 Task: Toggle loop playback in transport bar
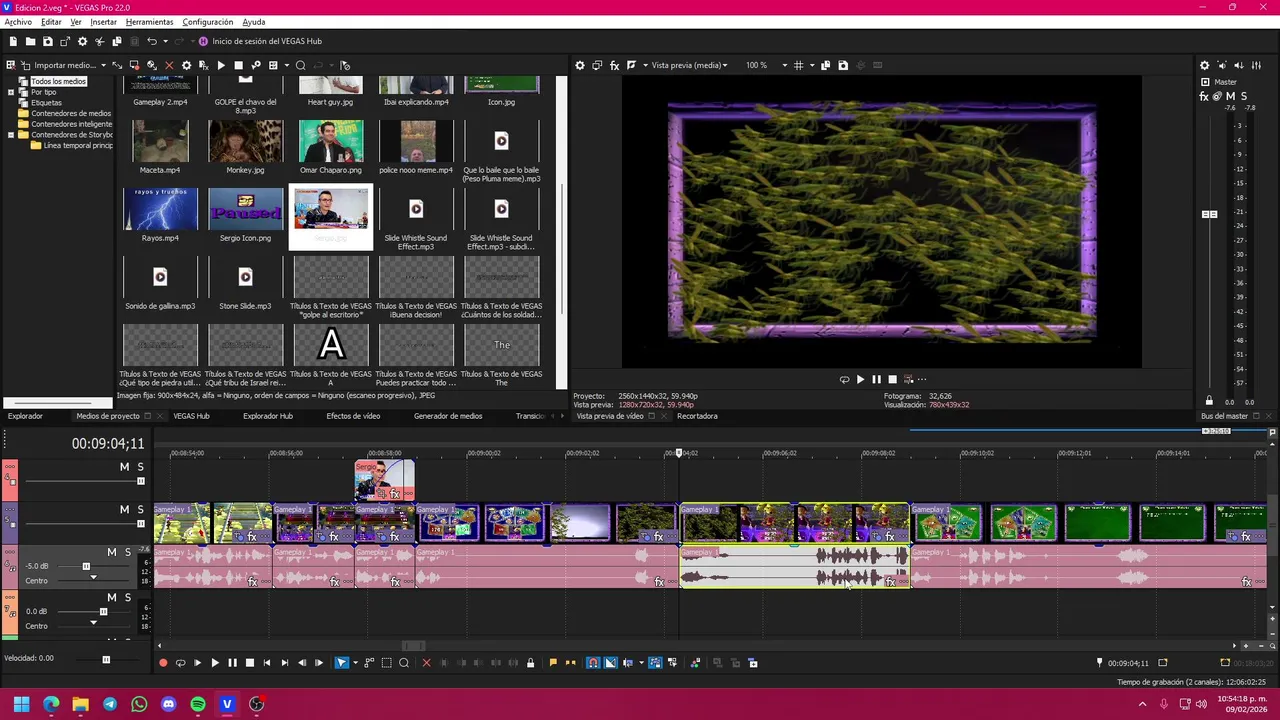180,662
